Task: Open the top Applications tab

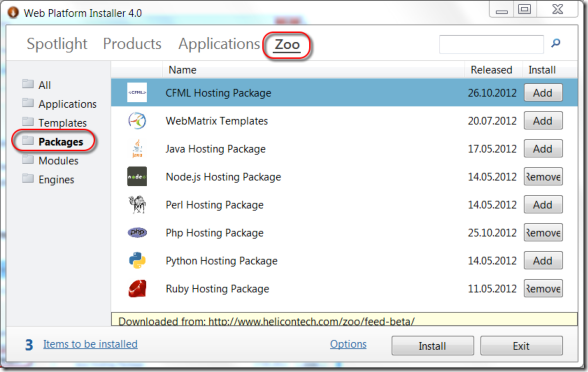Action: [x=219, y=44]
